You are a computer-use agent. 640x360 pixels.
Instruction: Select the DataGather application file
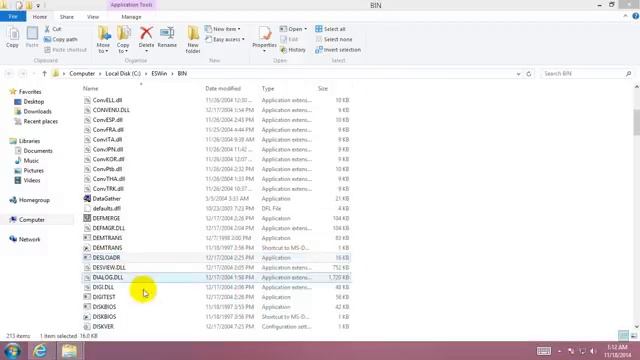[x=216, y=198]
